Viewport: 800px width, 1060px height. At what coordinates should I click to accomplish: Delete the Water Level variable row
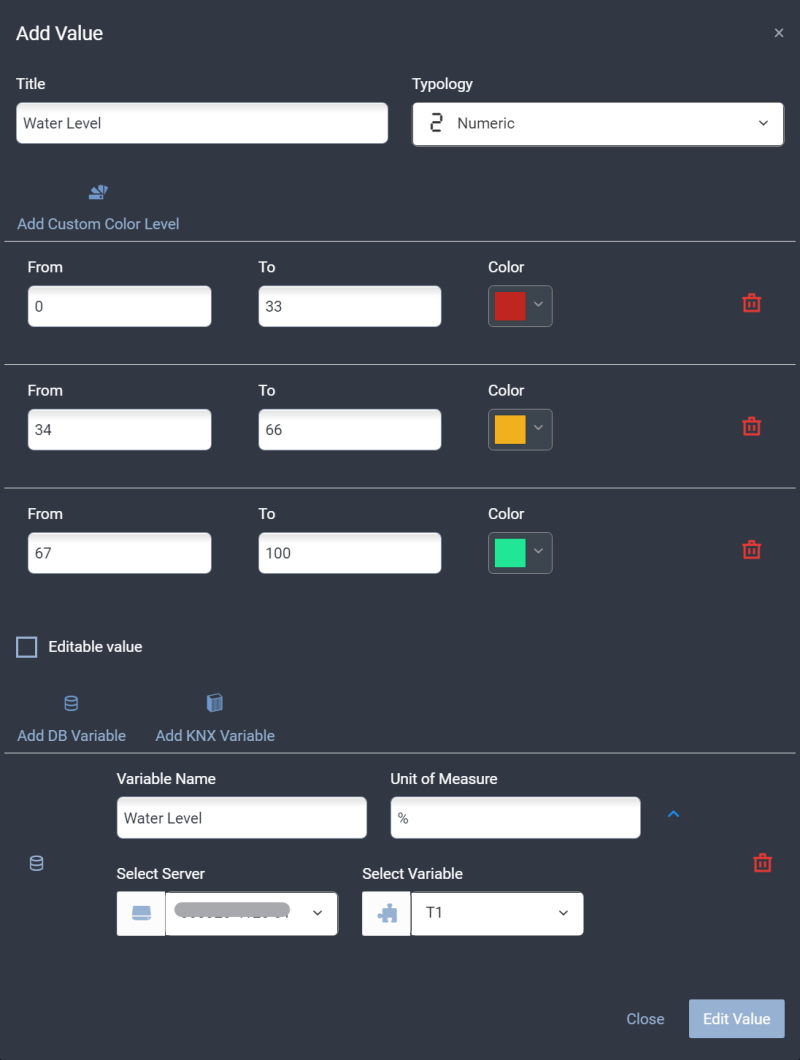pyautogui.click(x=762, y=863)
